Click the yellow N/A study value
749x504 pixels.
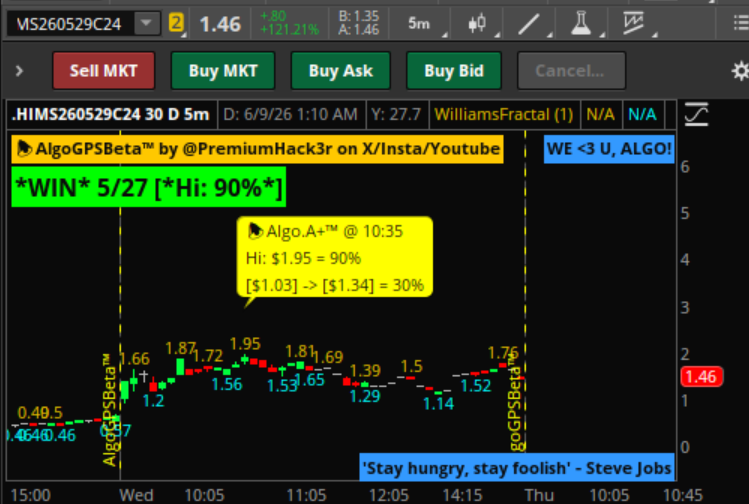600,115
